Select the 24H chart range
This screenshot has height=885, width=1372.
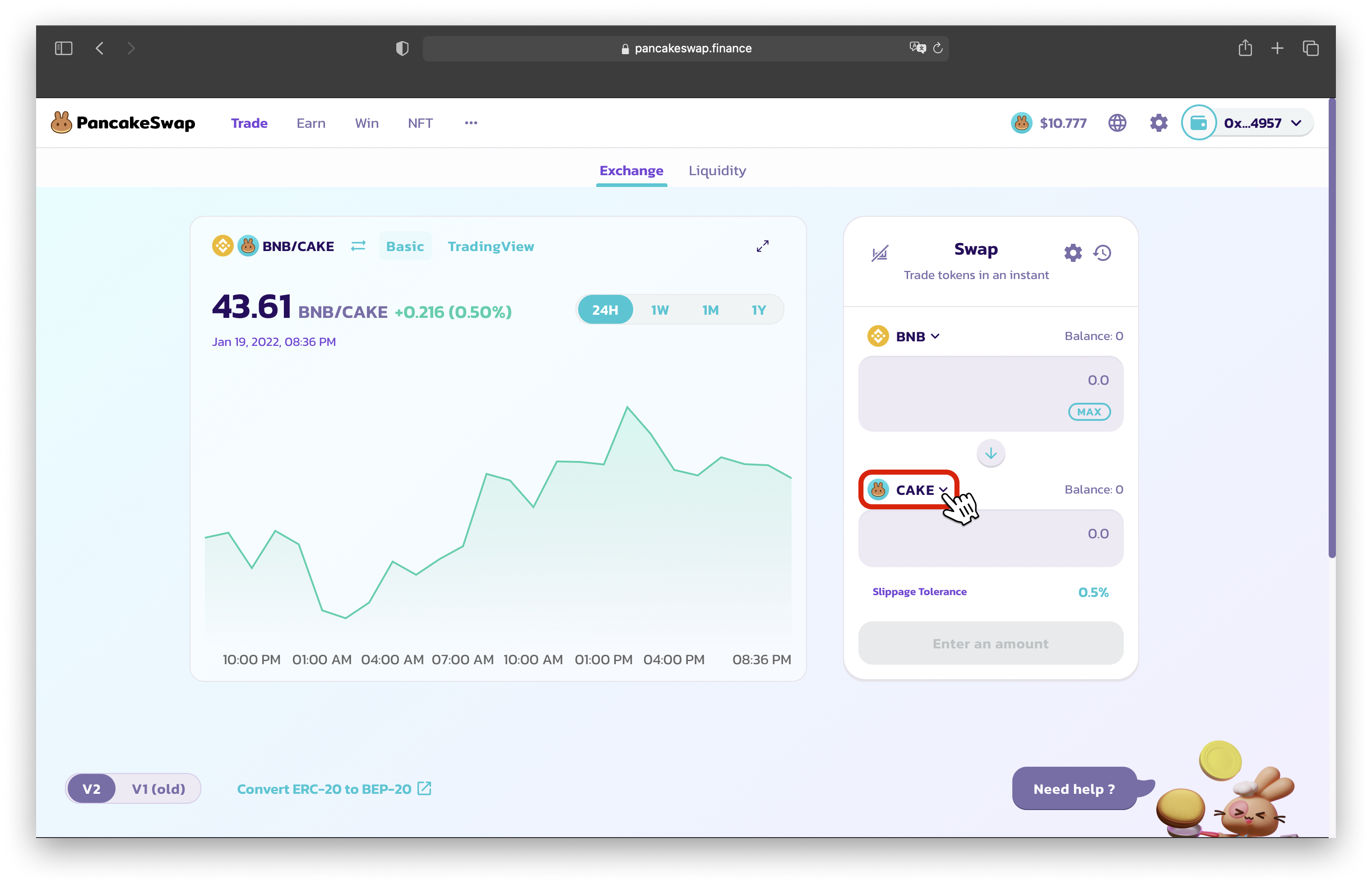(605, 310)
